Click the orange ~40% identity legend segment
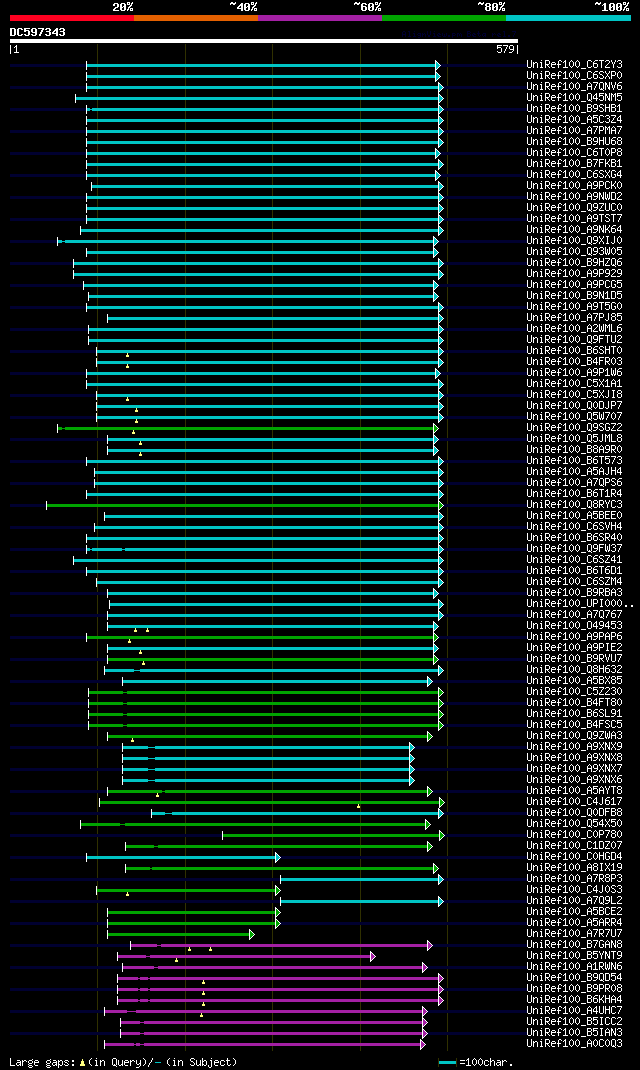The image size is (640, 1070). tap(196, 17)
